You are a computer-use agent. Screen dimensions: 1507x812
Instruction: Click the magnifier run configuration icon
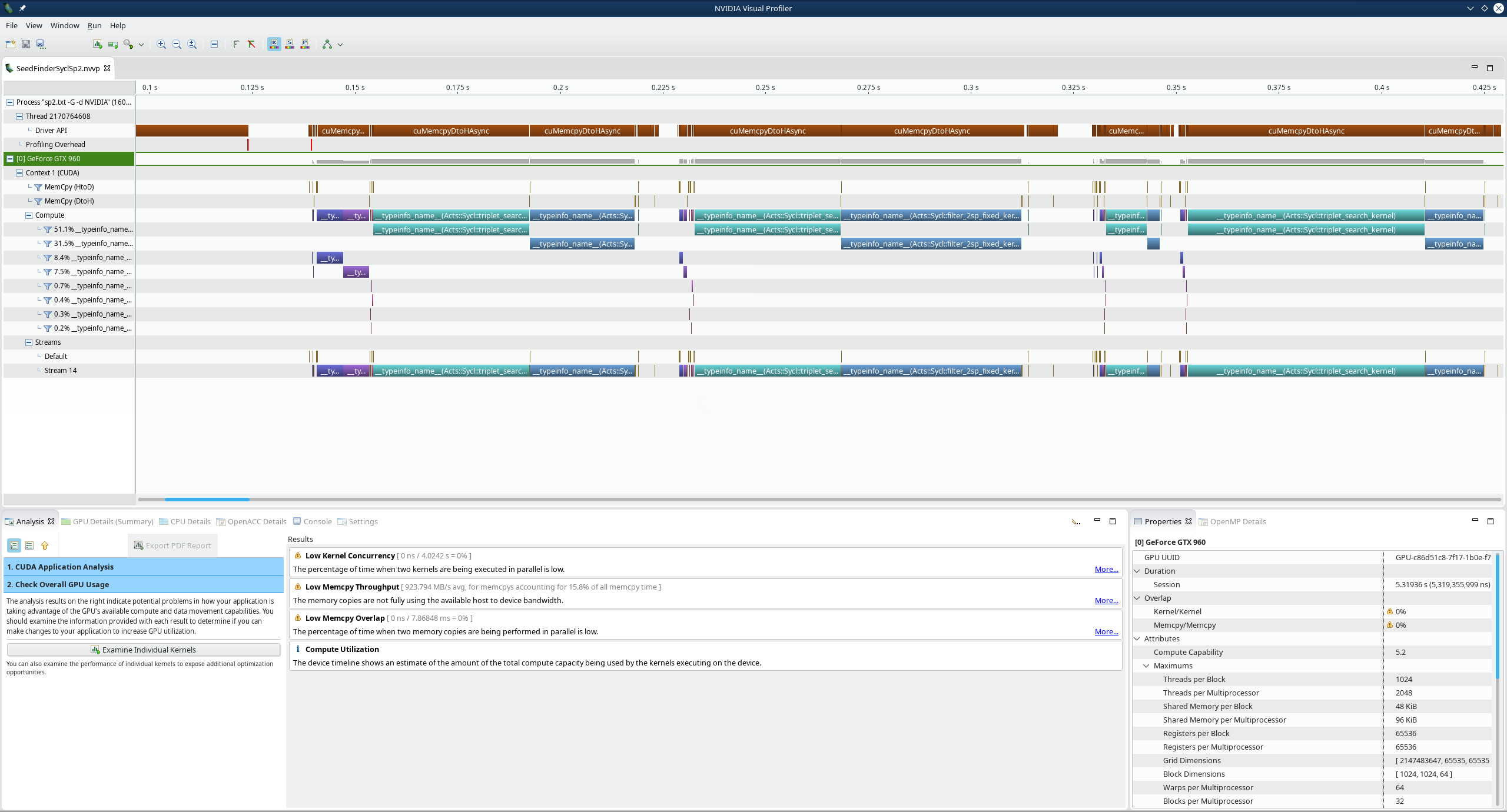(128, 44)
